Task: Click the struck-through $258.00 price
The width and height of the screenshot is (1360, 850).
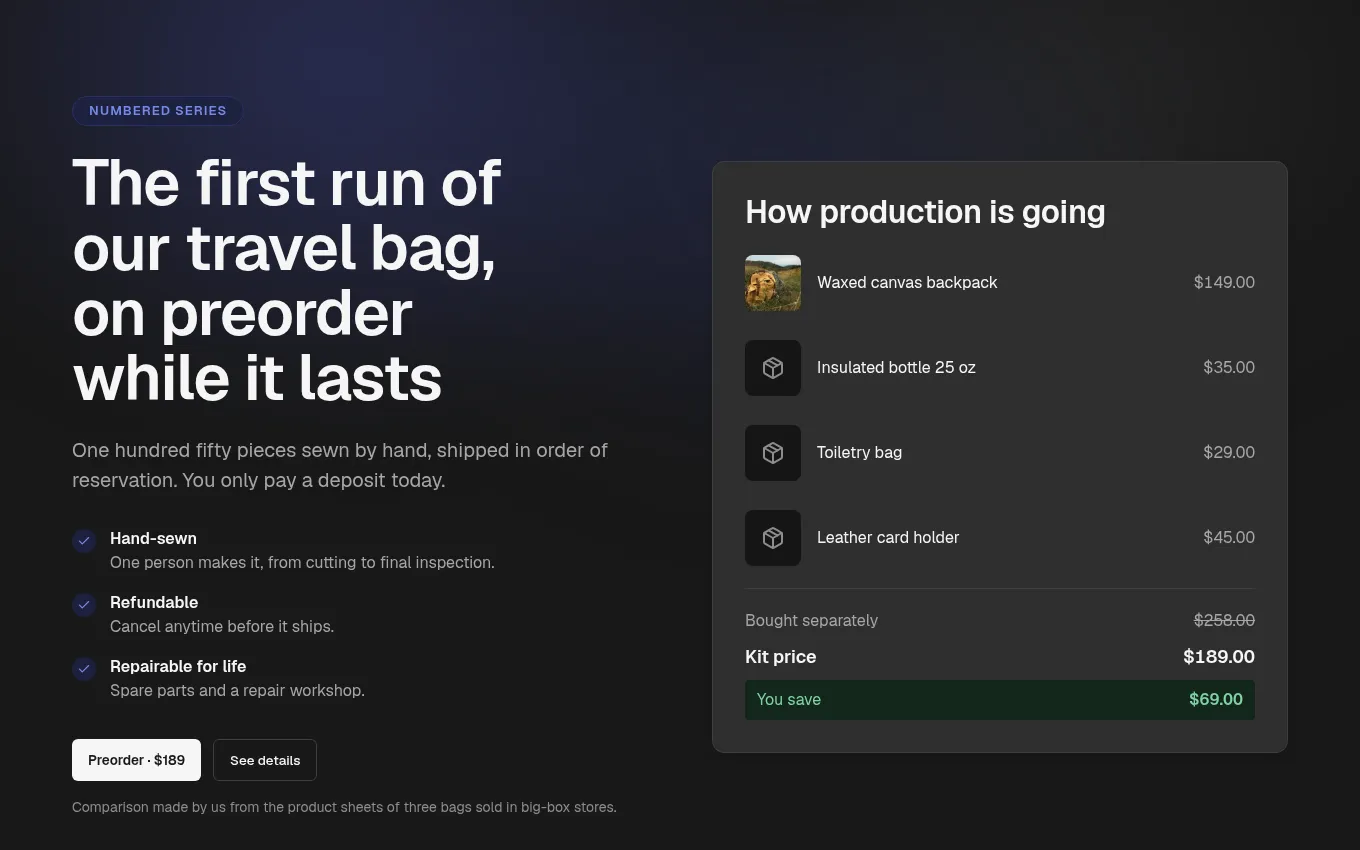Action: tap(1224, 621)
